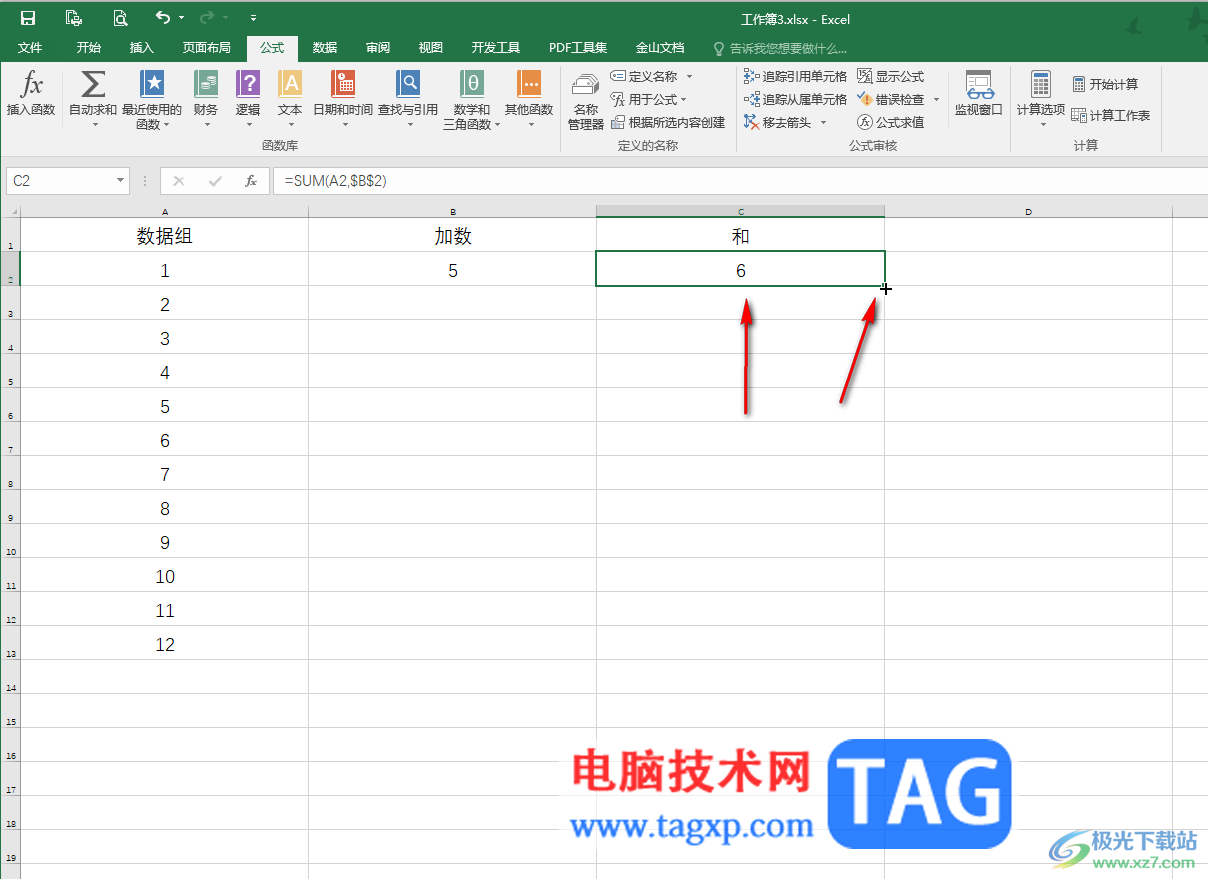Select header cell 加数
This screenshot has height=879, width=1208.
tap(453, 236)
